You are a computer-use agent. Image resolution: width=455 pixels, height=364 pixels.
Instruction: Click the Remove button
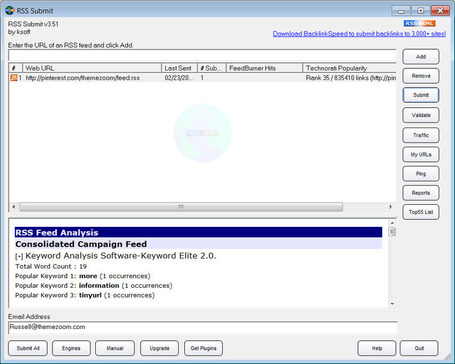coord(421,76)
